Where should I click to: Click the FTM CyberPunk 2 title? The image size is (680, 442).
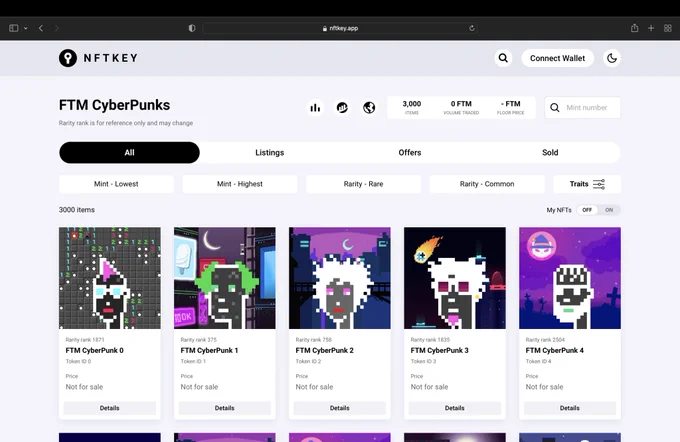pos(325,350)
